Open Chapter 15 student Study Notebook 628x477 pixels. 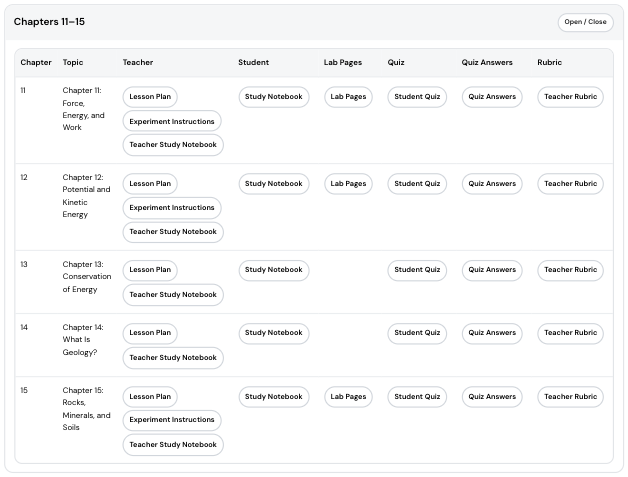[274, 396]
